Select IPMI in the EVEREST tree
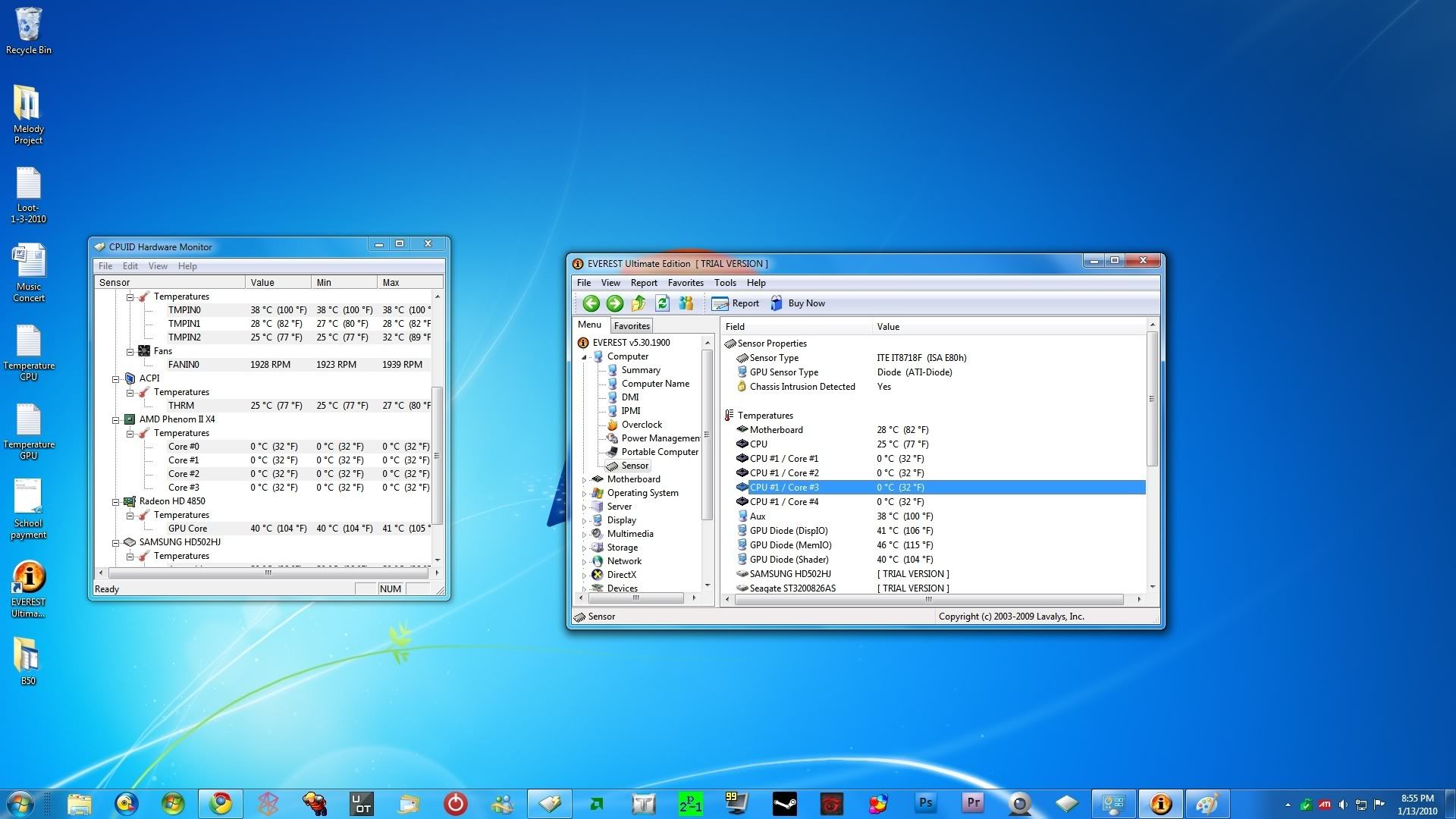 pyautogui.click(x=631, y=411)
